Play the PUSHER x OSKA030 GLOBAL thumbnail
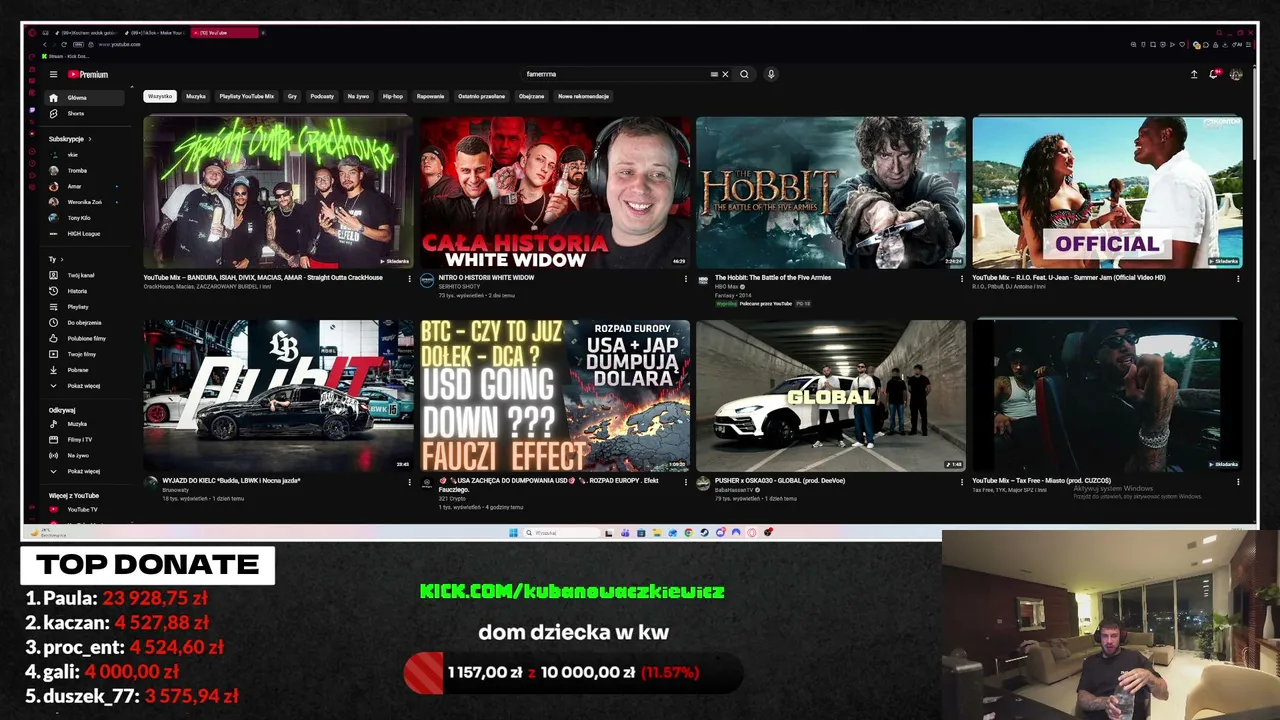1280x720 pixels. click(x=831, y=396)
